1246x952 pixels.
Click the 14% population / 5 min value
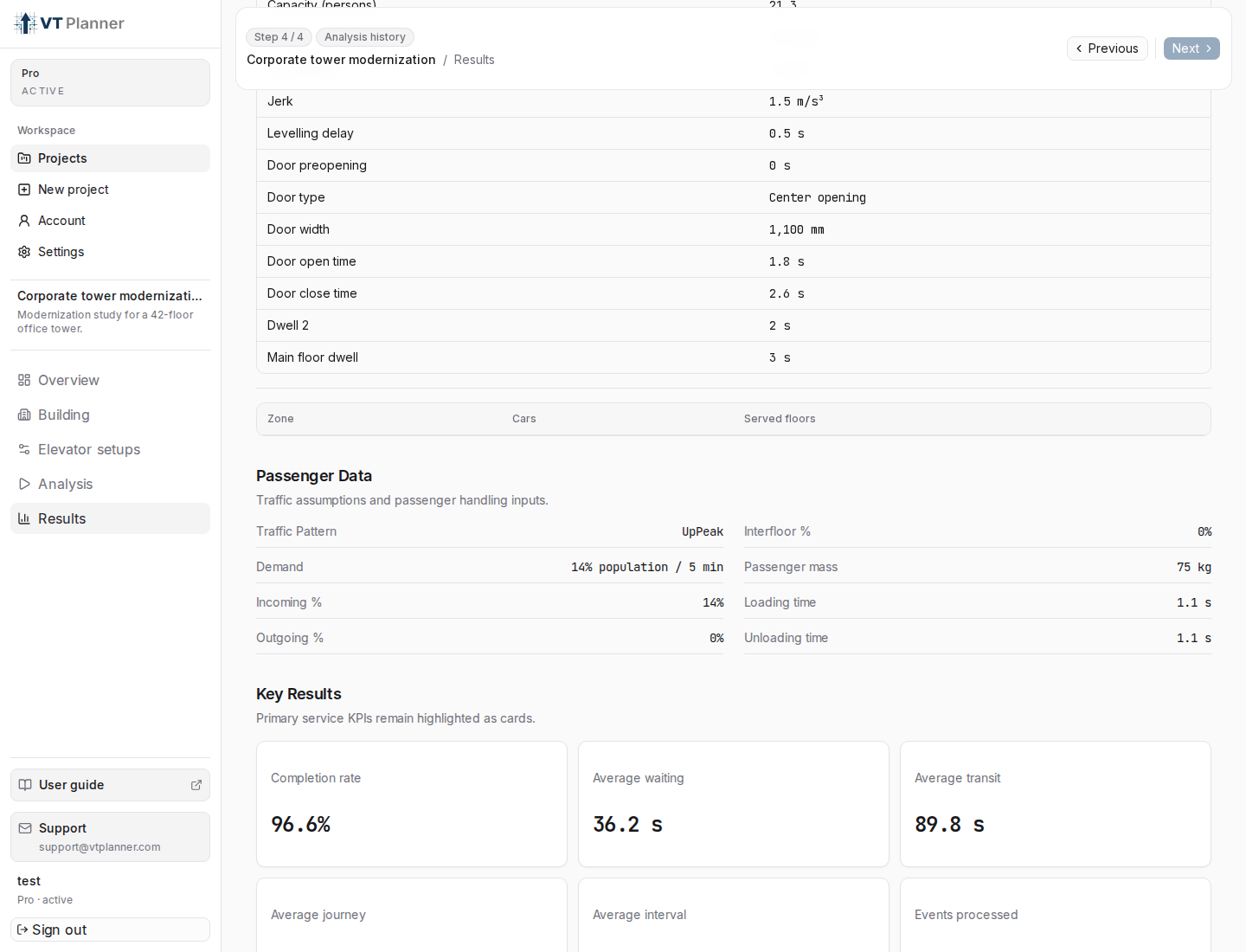click(x=647, y=567)
